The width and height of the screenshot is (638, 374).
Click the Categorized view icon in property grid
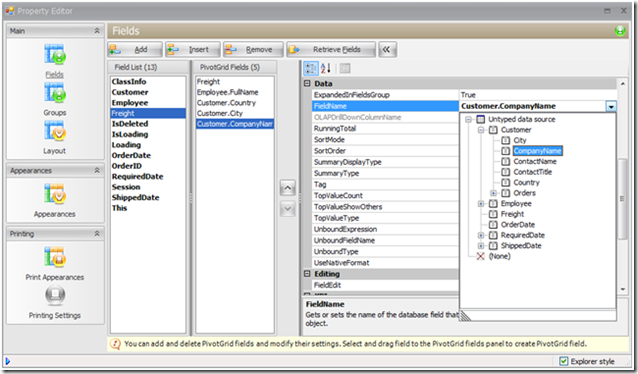coord(311,68)
